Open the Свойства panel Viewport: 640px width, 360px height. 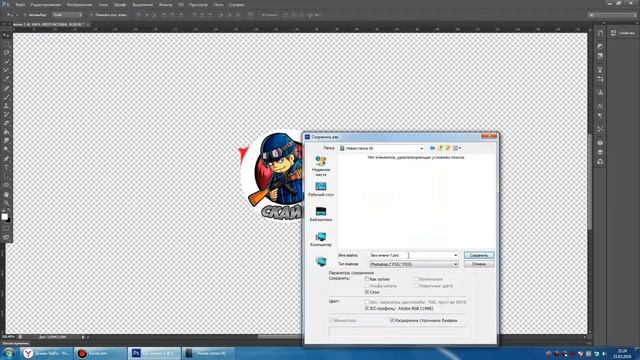pos(623,33)
